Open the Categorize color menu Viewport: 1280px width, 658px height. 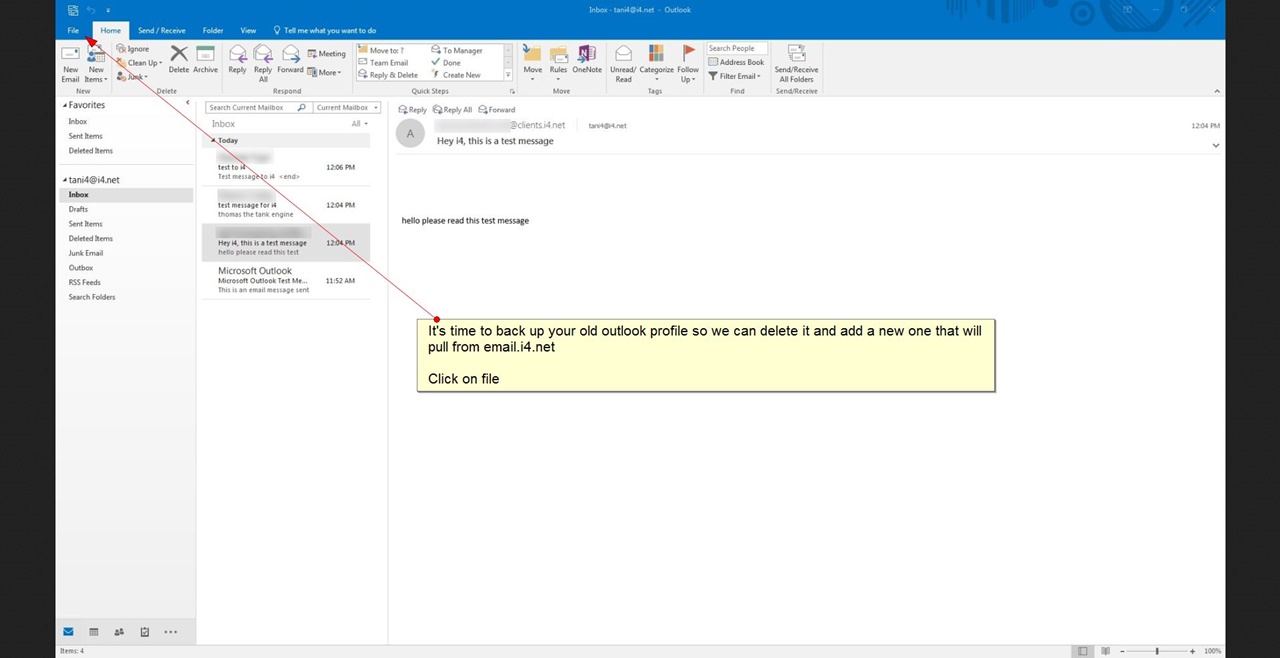657,63
